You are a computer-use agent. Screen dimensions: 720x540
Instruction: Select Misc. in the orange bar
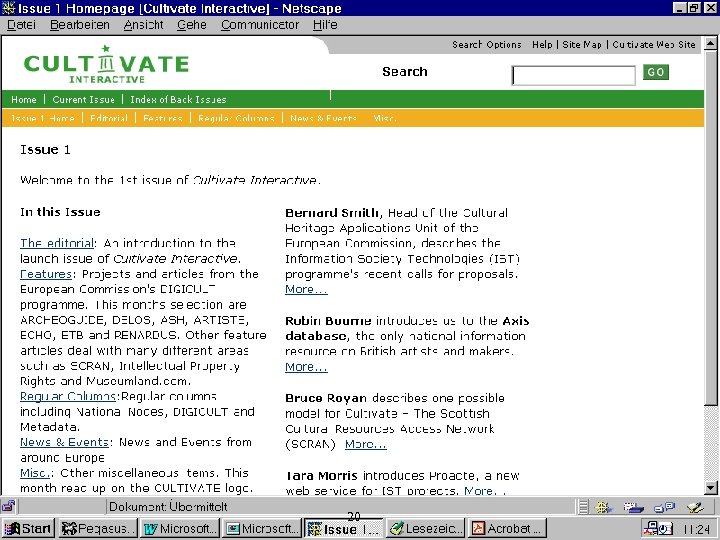pos(384,118)
